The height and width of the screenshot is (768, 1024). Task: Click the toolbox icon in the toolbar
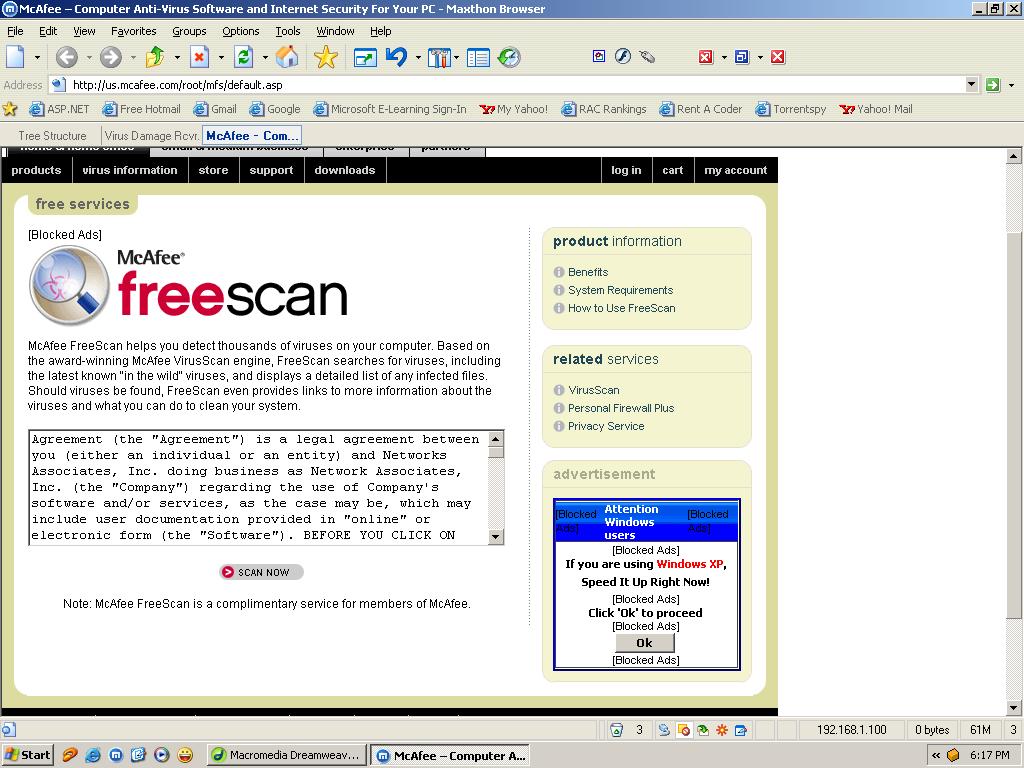[439, 57]
